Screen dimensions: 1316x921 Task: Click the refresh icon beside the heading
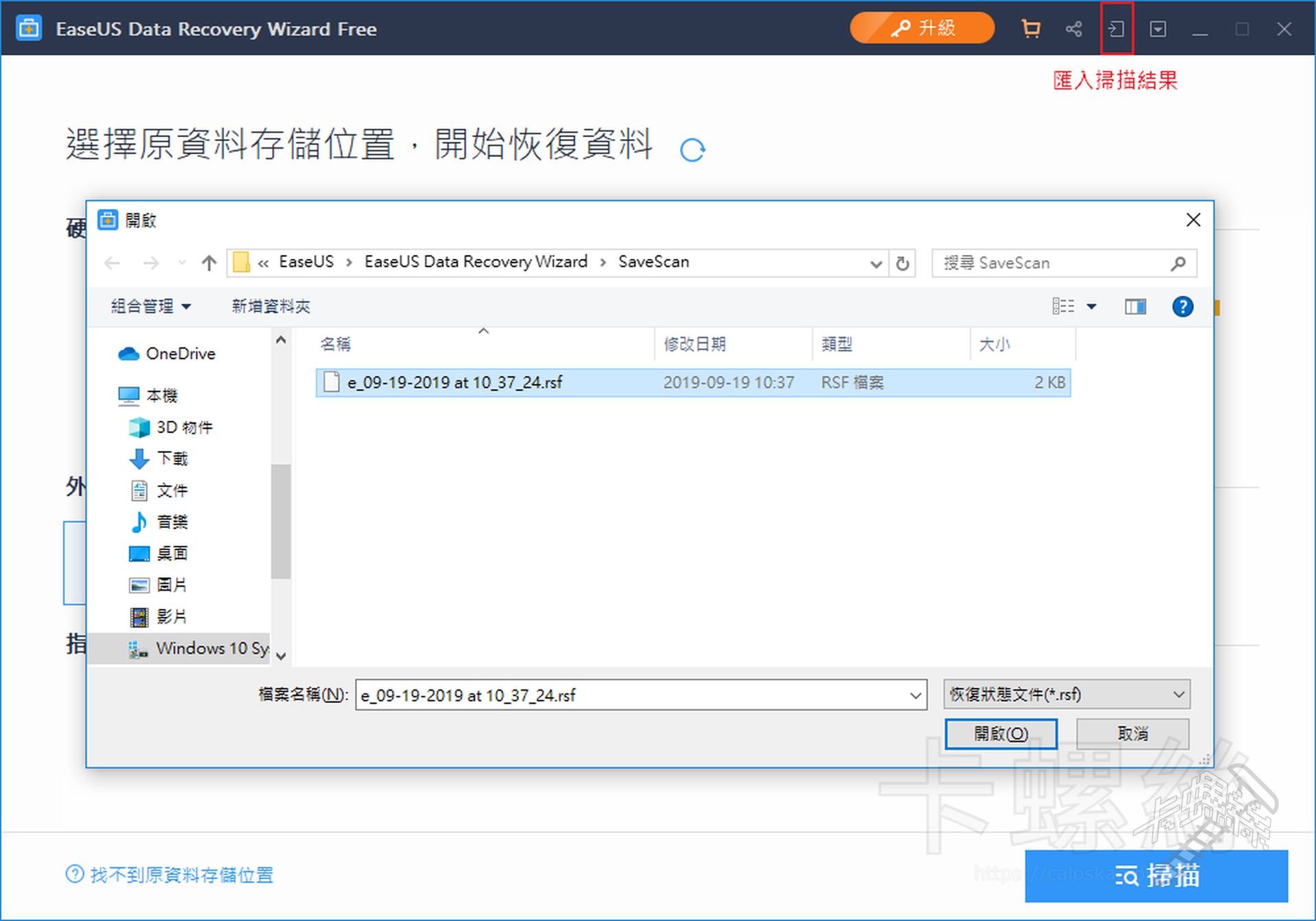(692, 149)
